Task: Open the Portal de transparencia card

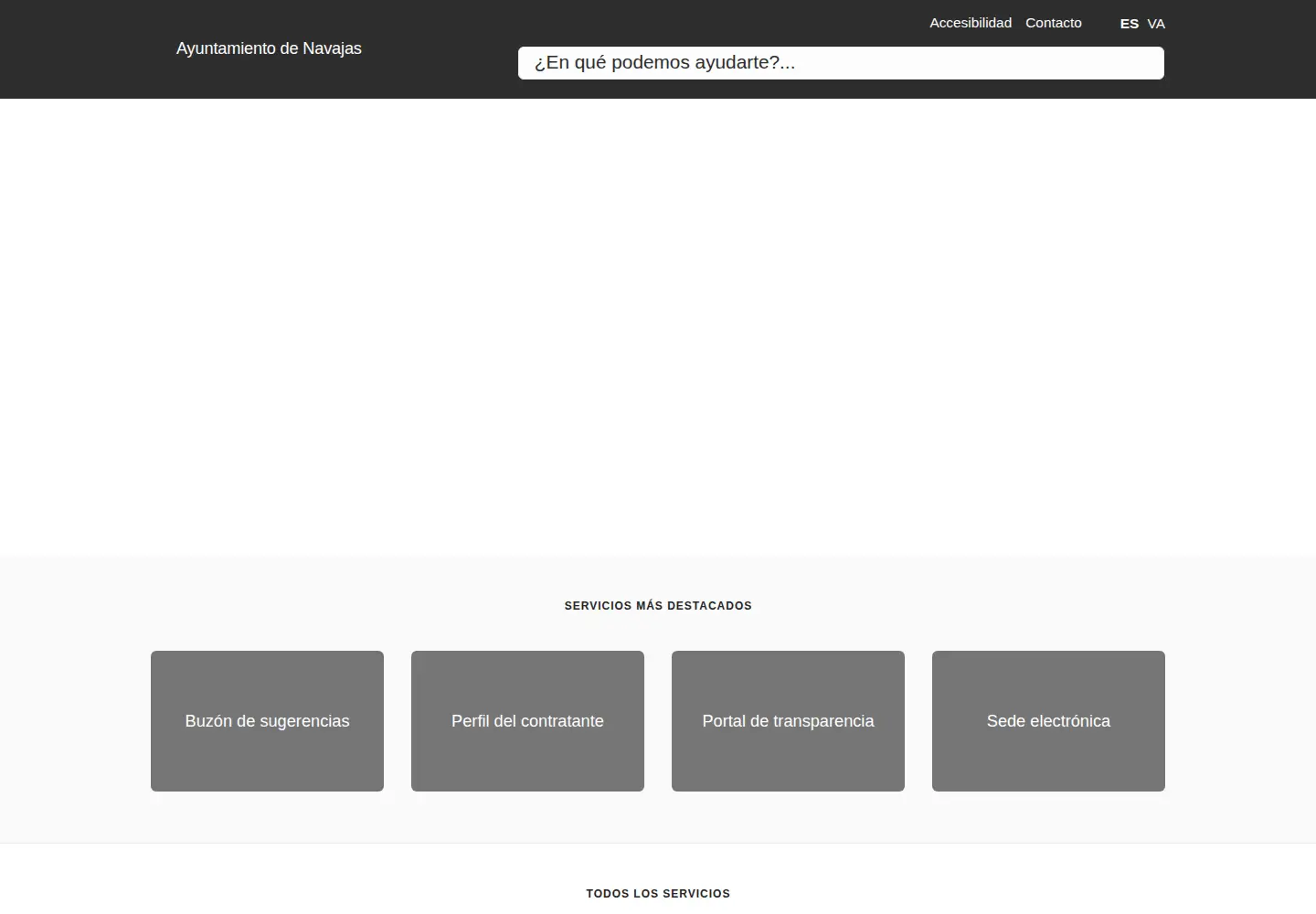Action: click(x=788, y=721)
